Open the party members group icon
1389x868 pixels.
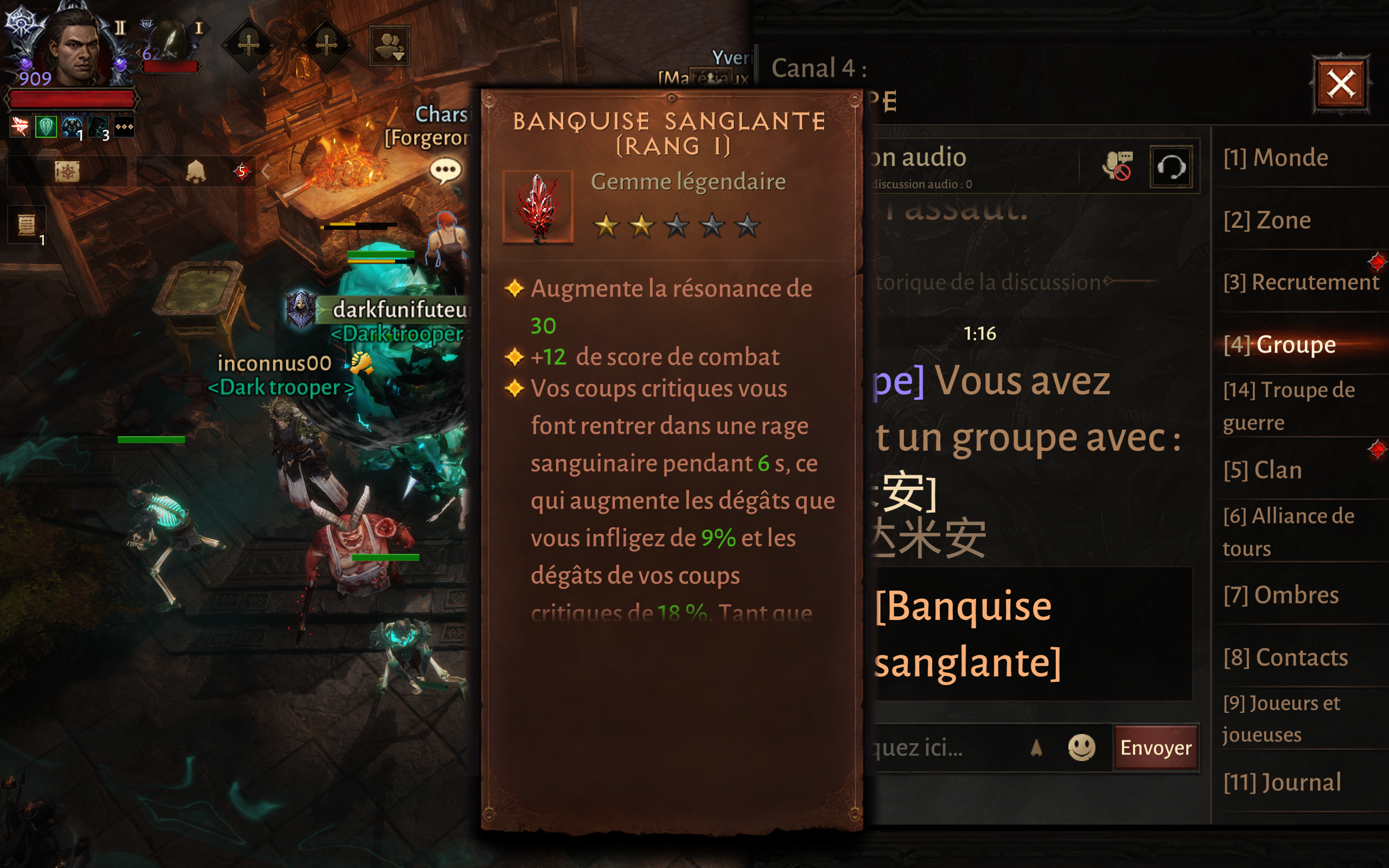[x=390, y=46]
